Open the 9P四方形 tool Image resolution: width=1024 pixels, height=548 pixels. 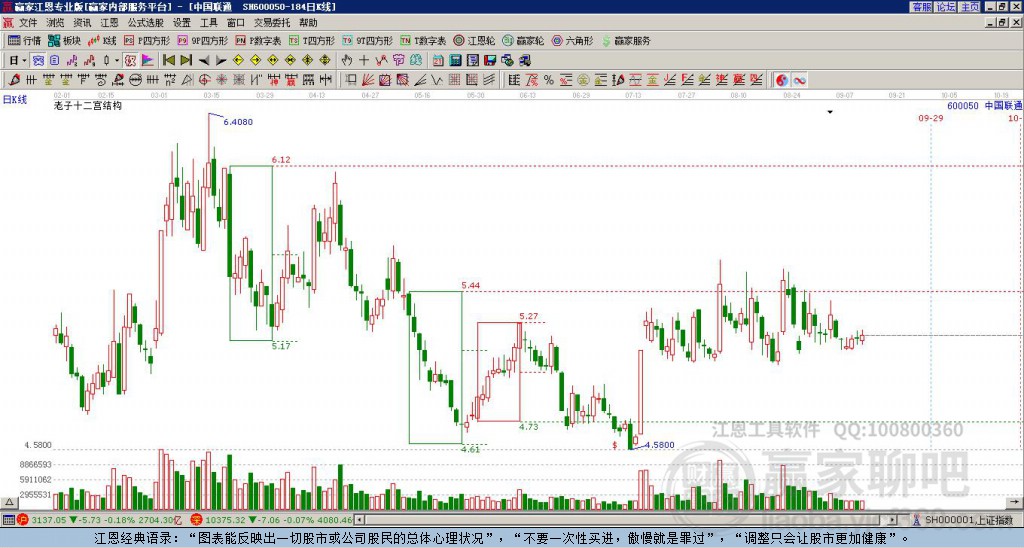pyautogui.click(x=202, y=40)
